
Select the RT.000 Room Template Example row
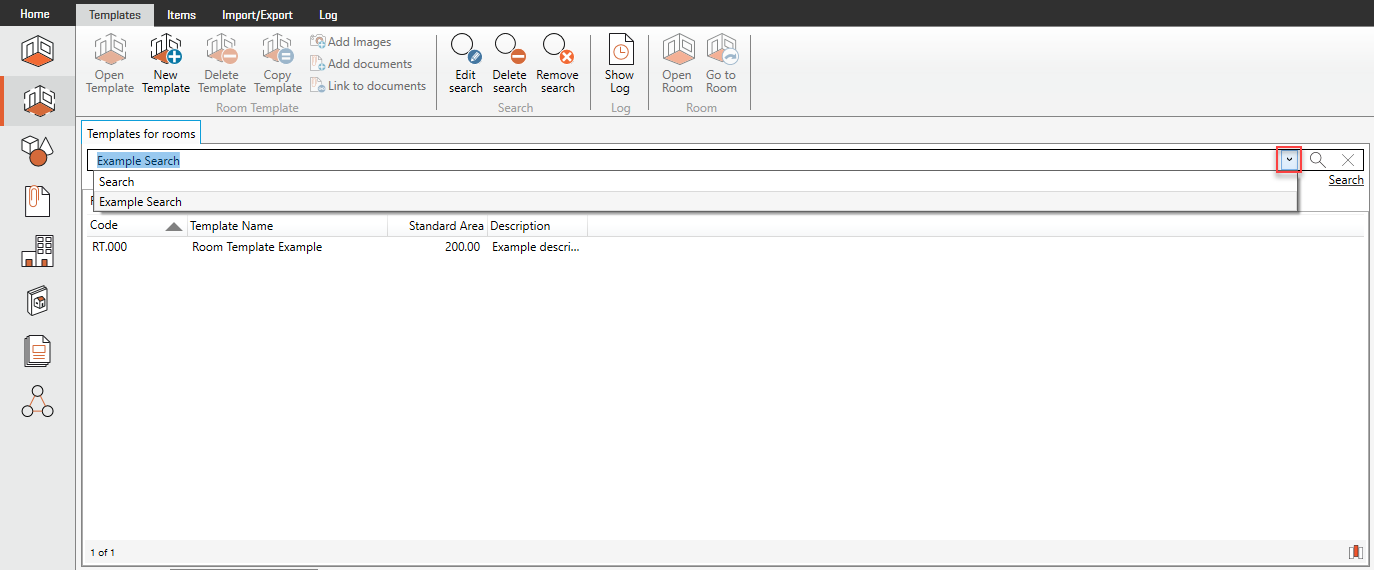(257, 247)
